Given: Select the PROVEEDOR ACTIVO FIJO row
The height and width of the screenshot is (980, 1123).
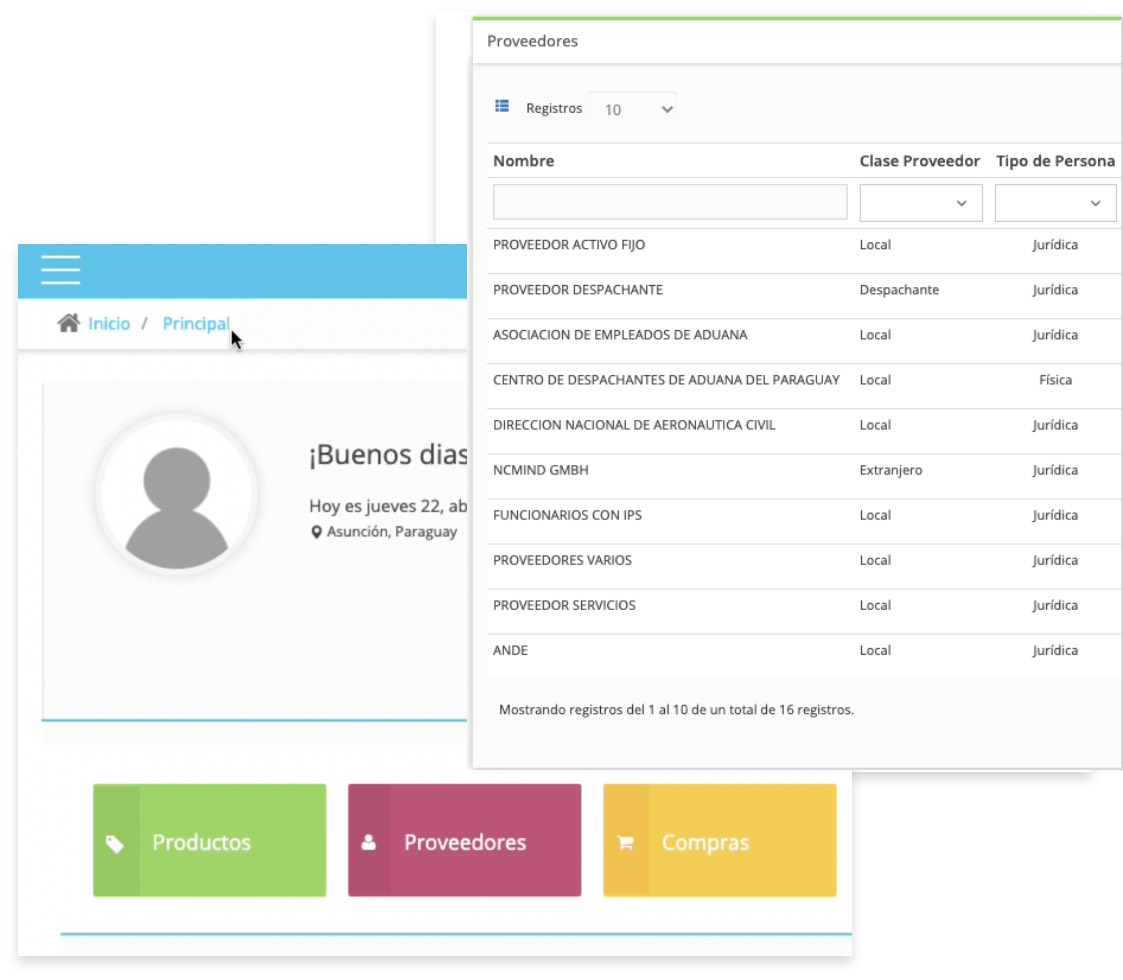Looking at the screenshot, I should [804, 251].
